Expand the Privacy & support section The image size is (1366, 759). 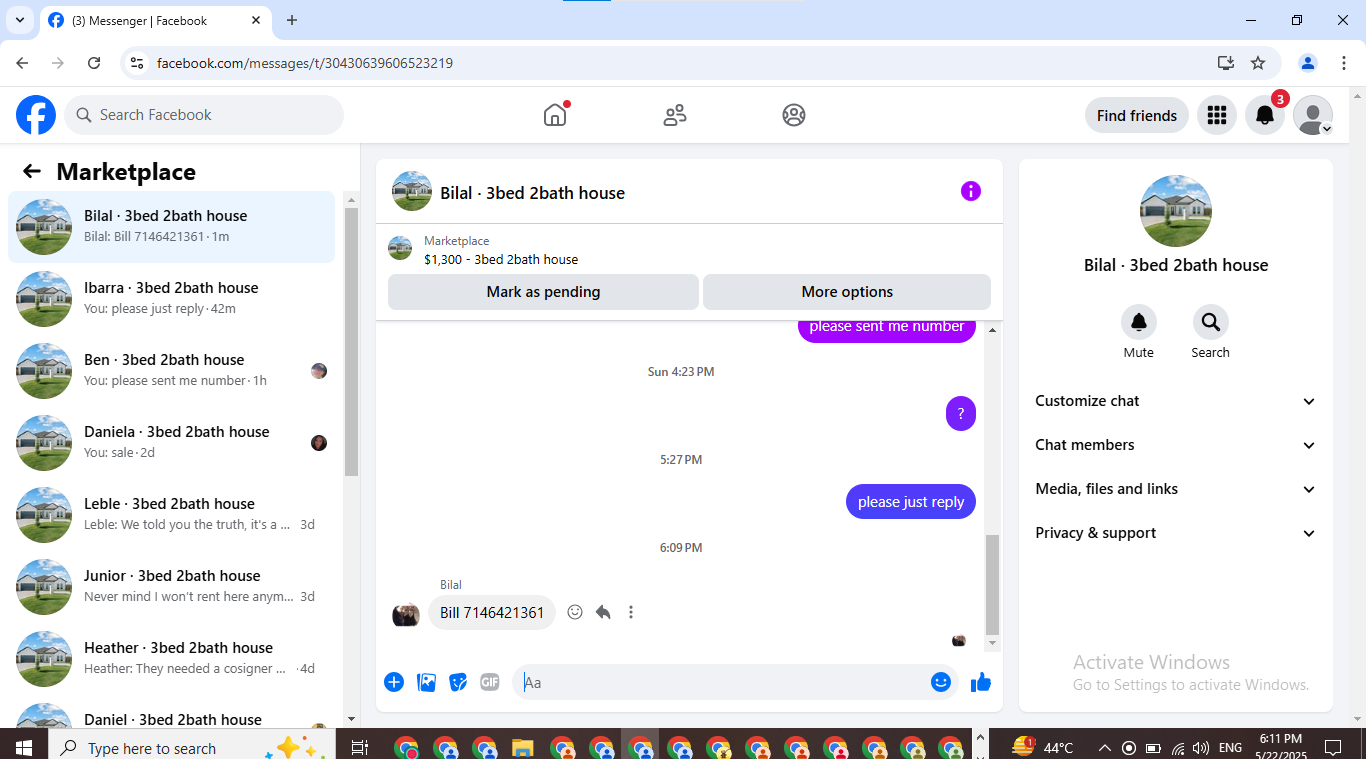coord(1176,533)
